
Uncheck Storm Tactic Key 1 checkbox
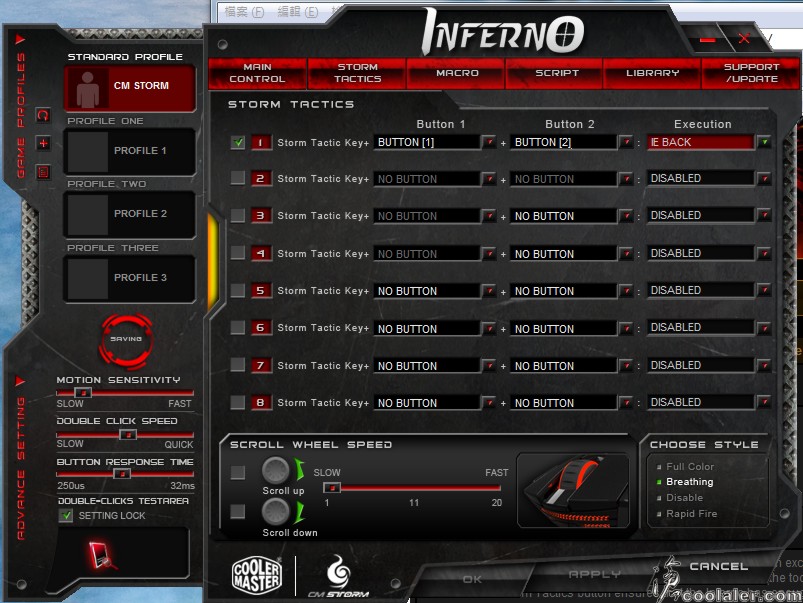coord(238,142)
